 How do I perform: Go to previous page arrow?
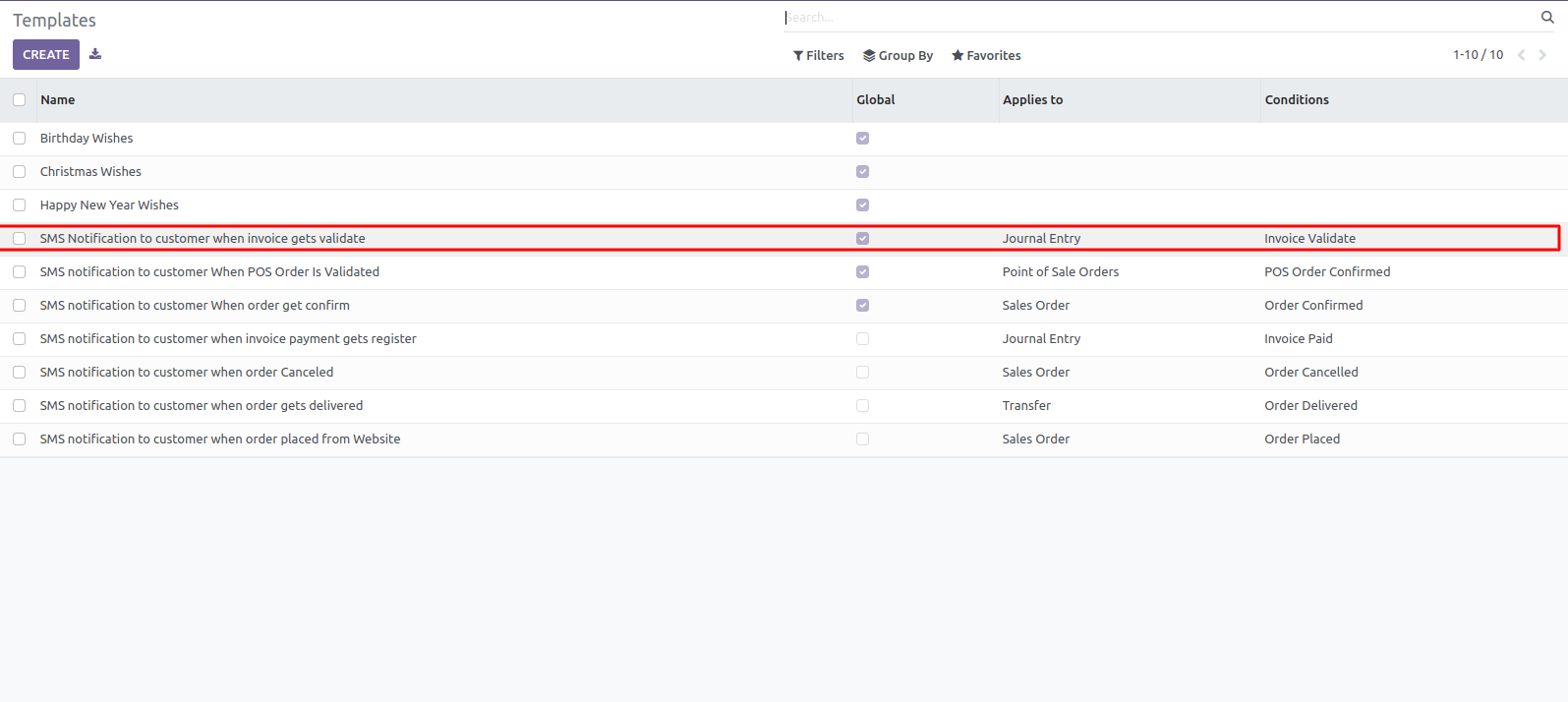(1521, 55)
